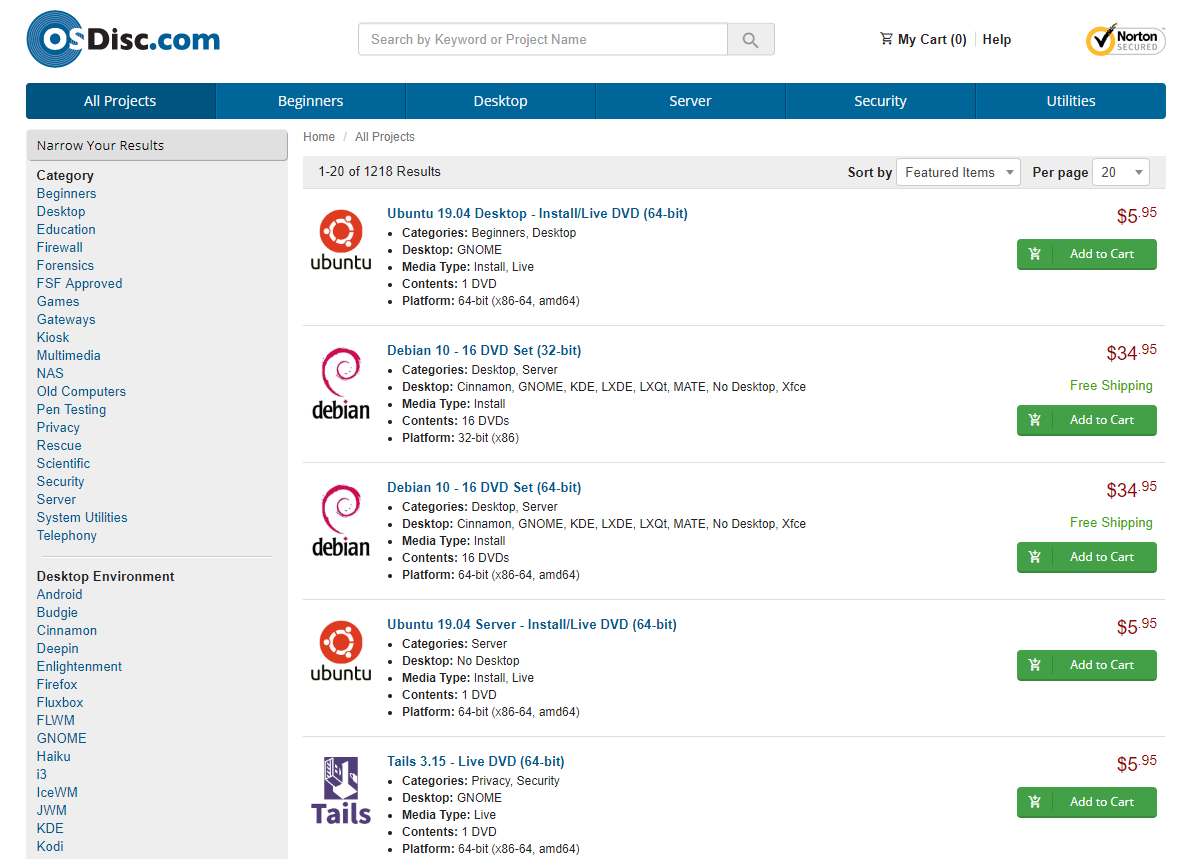The width and height of the screenshot is (1193, 859).
Task: Filter by NAS category
Action: pyautogui.click(x=50, y=374)
